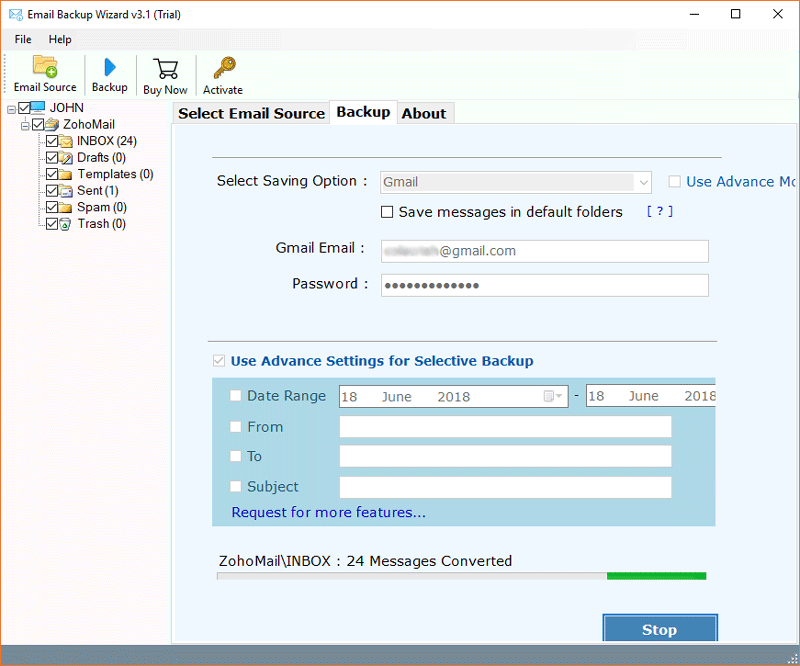This screenshot has width=800, height=666.
Task: Click the app logo in title bar
Action: [16, 14]
